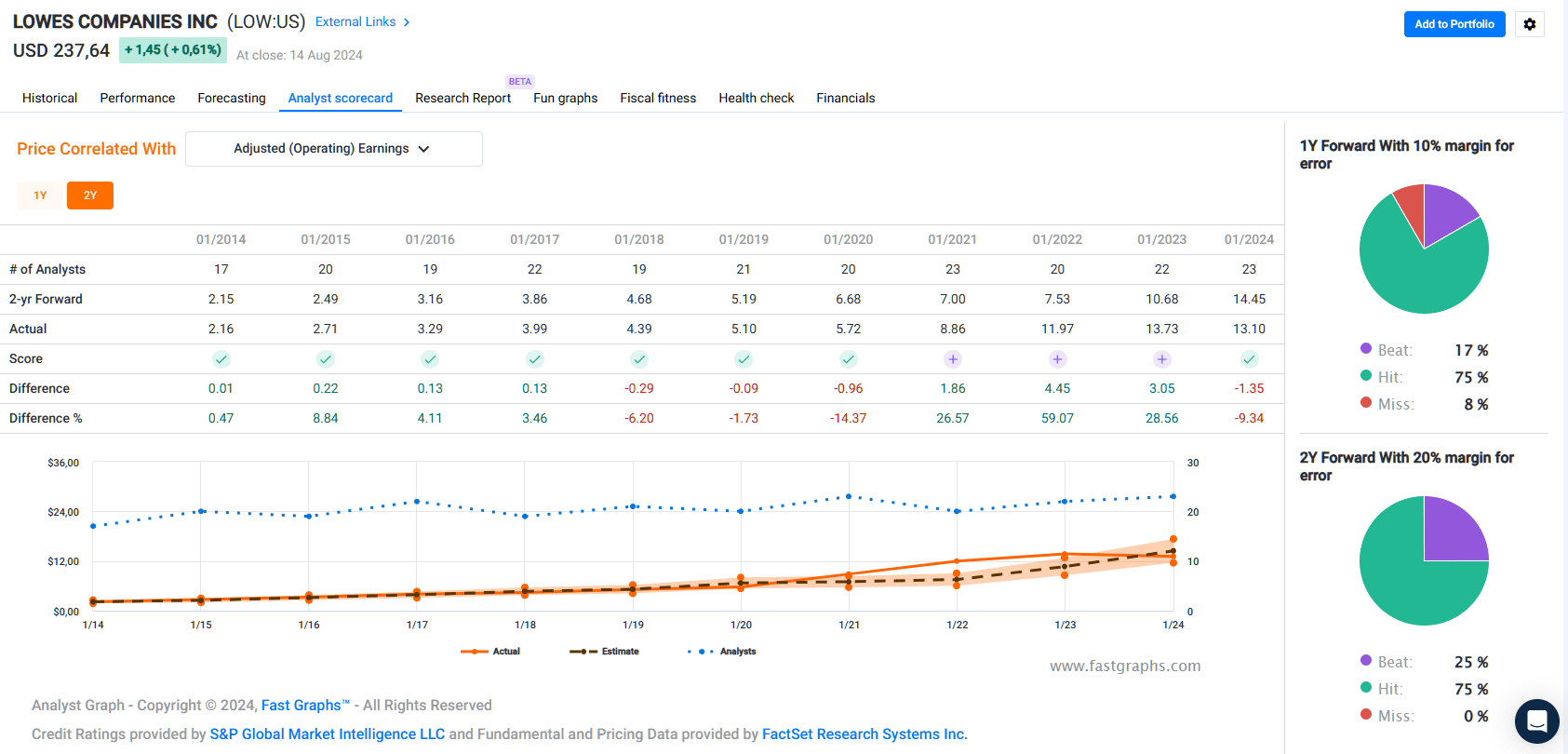This screenshot has width=1568, height=754.
Task: Switch to the 1Y forecast toggle
Action: (40, 195)
